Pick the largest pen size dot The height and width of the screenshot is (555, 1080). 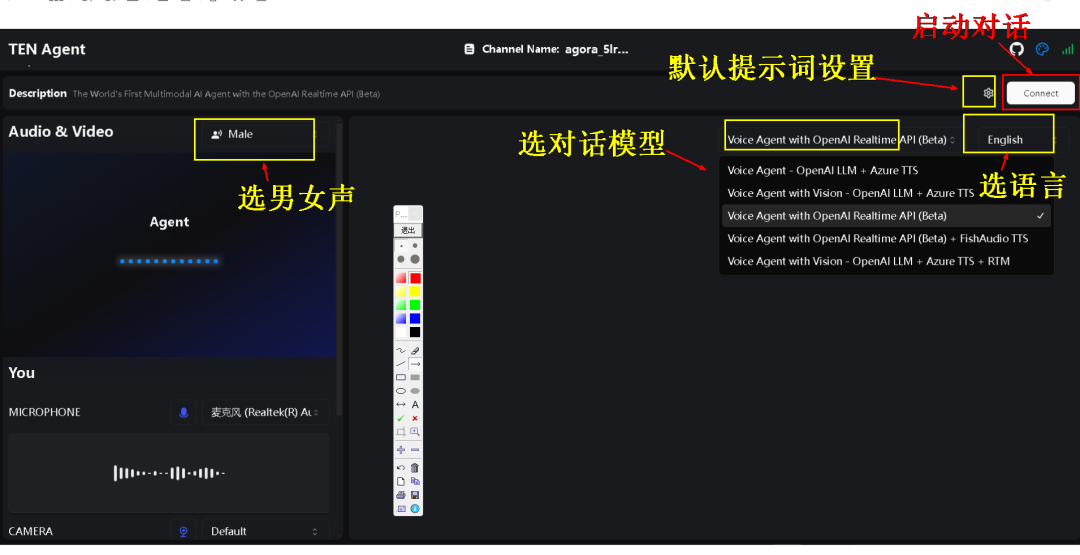click(415, 260)
